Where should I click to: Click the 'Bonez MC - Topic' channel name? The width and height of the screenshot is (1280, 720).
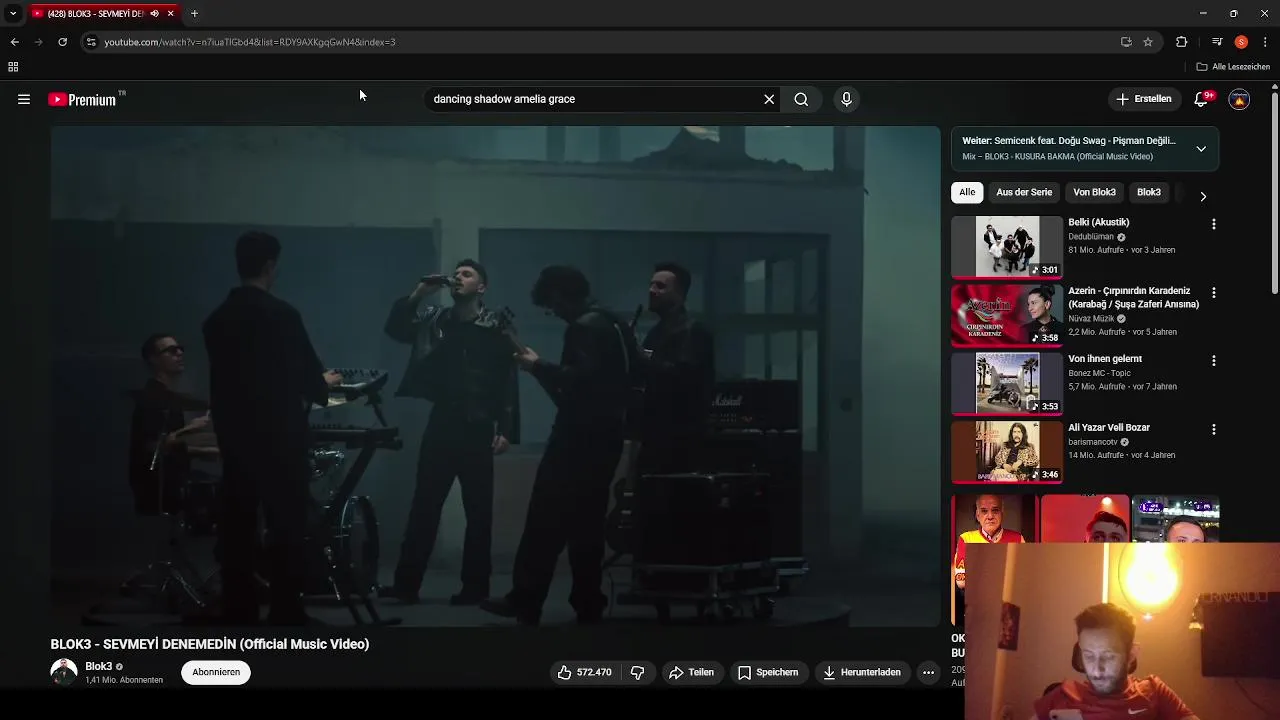(1099, 373)
